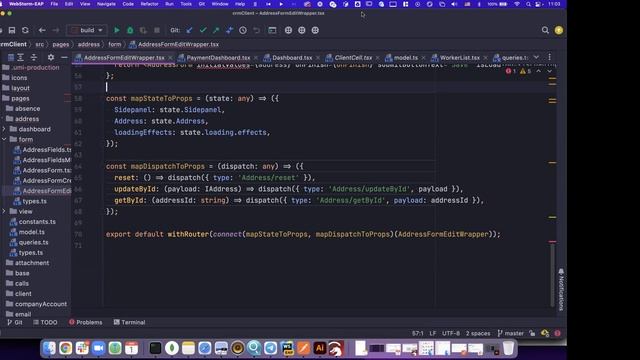Screen dimensions: 640x360
Task: Navigate back with the left arrow
Action: [42, 30]
